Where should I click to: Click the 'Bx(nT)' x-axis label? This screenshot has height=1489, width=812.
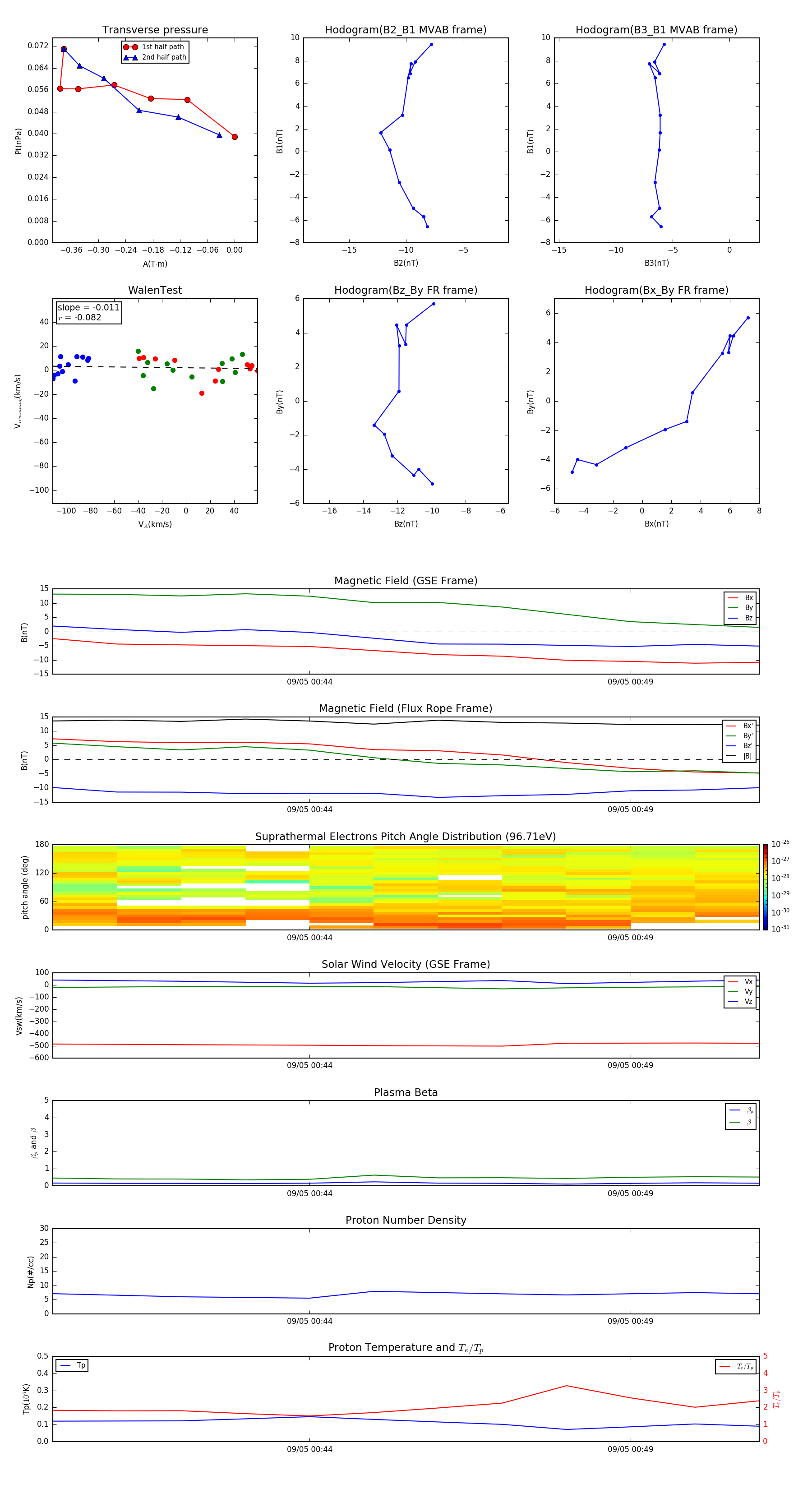pos(656,524)
